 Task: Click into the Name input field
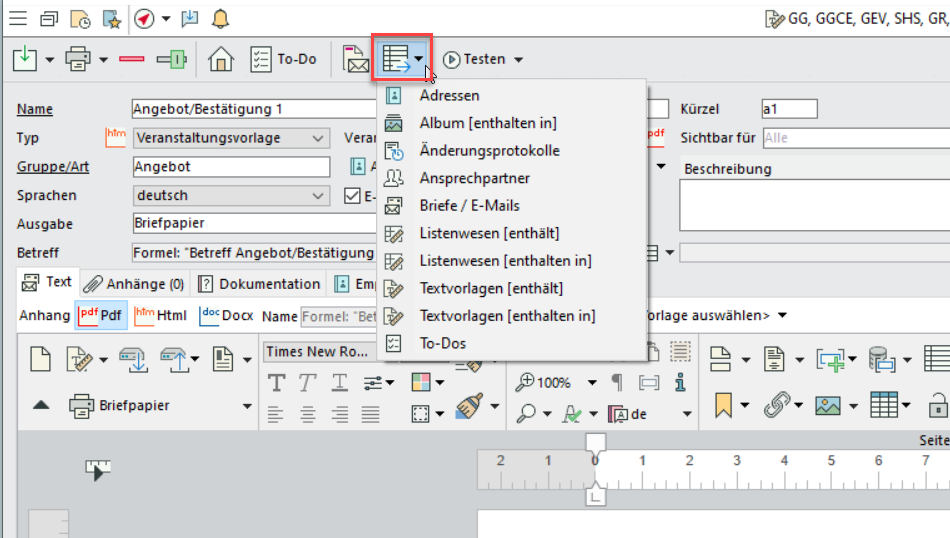250,109
